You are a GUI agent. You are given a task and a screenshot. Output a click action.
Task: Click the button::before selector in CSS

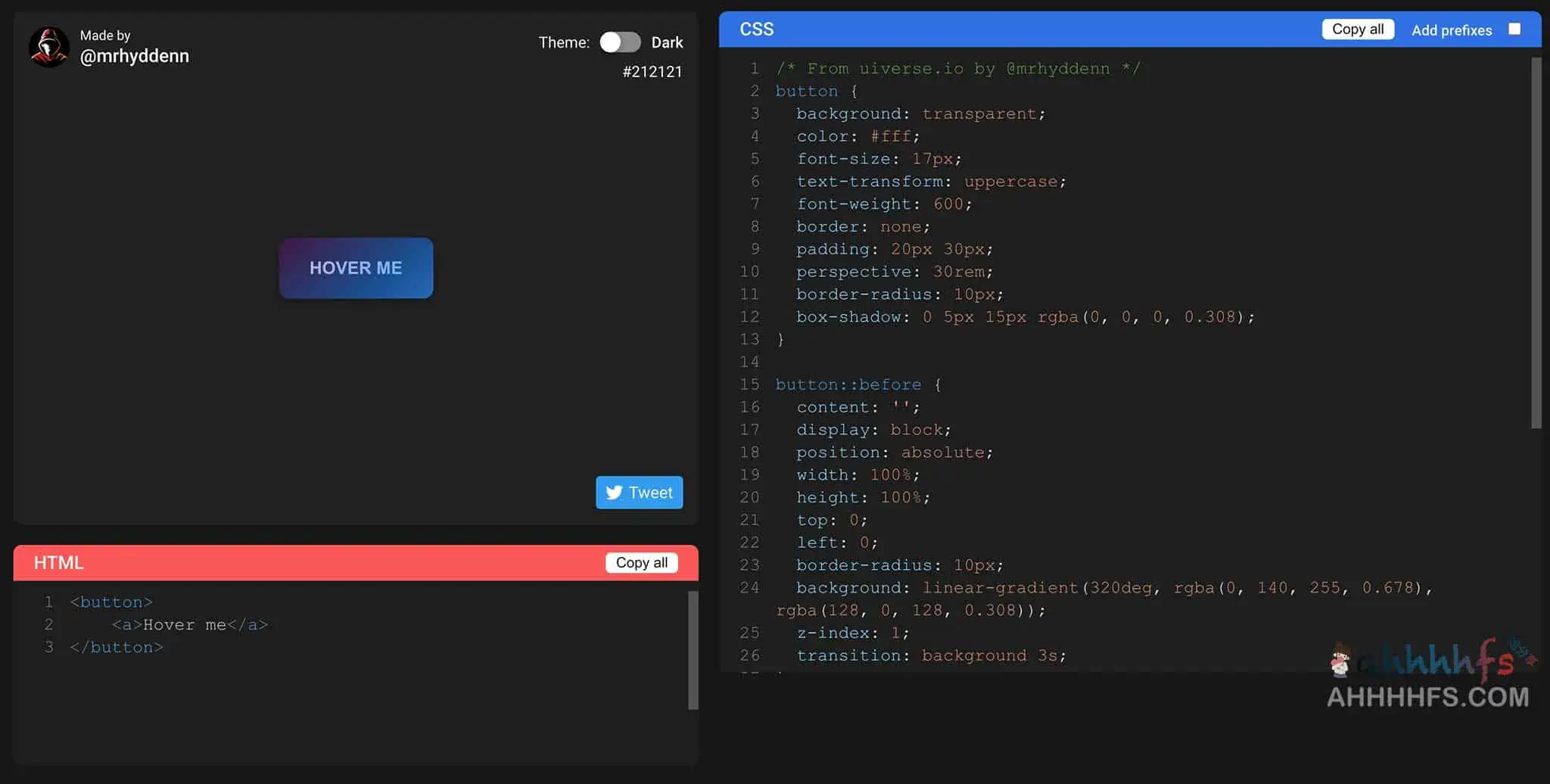(x=848, y=384)
